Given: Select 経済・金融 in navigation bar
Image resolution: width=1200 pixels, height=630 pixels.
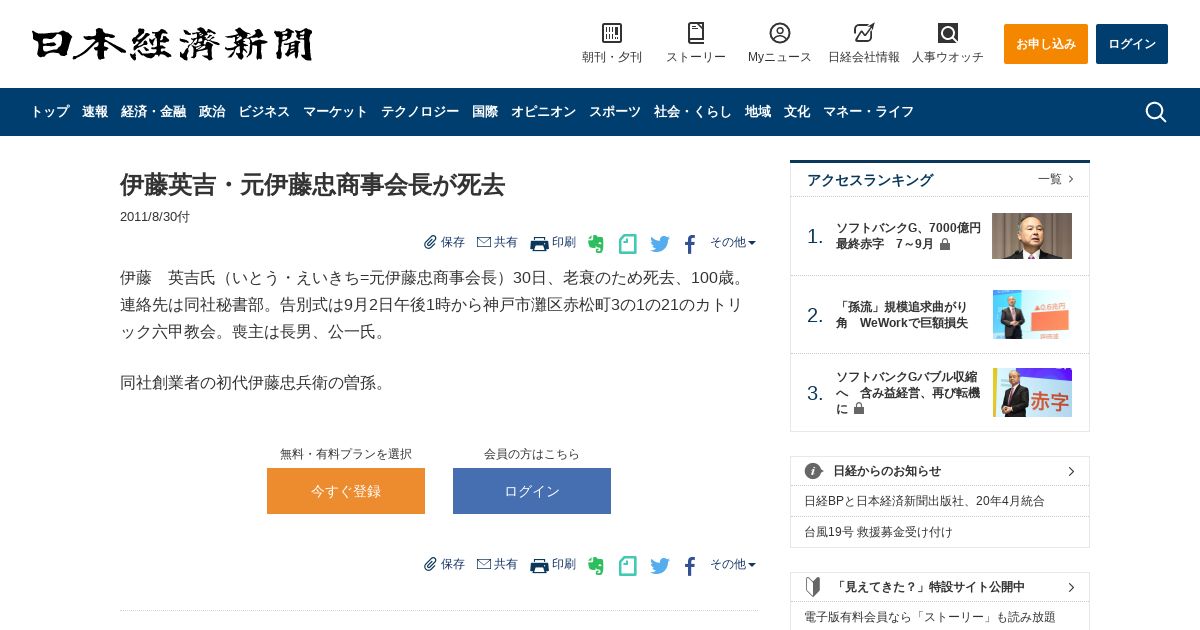Looking at the screenshot, I should (x=153, y=112).
